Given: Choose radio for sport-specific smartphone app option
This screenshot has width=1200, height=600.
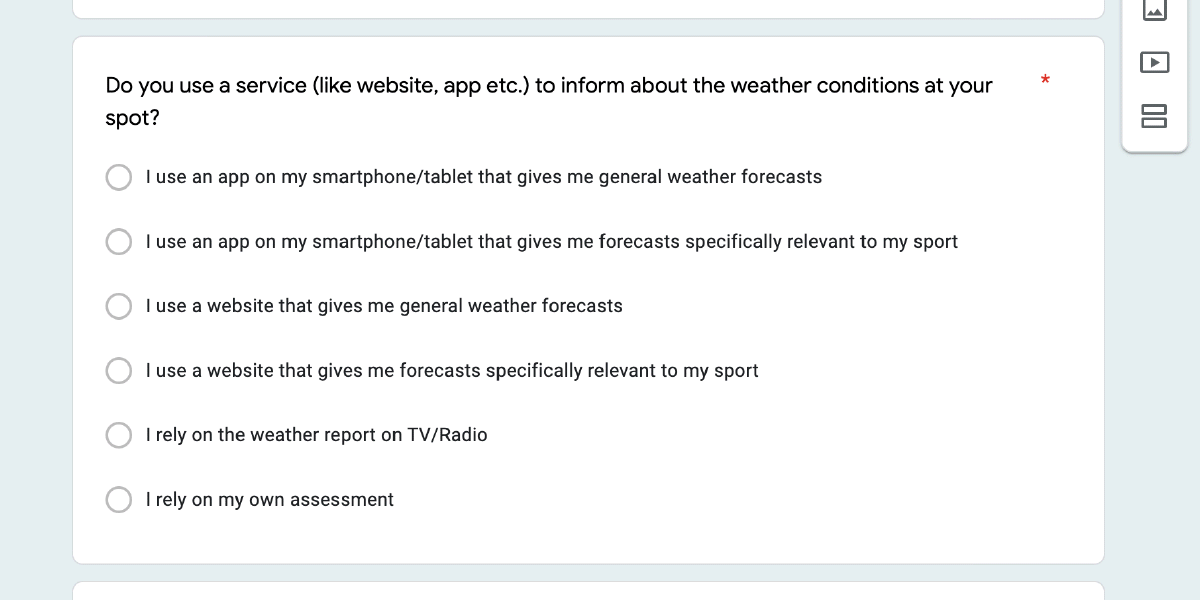Looking at the screenshot, I should [119, 242].
